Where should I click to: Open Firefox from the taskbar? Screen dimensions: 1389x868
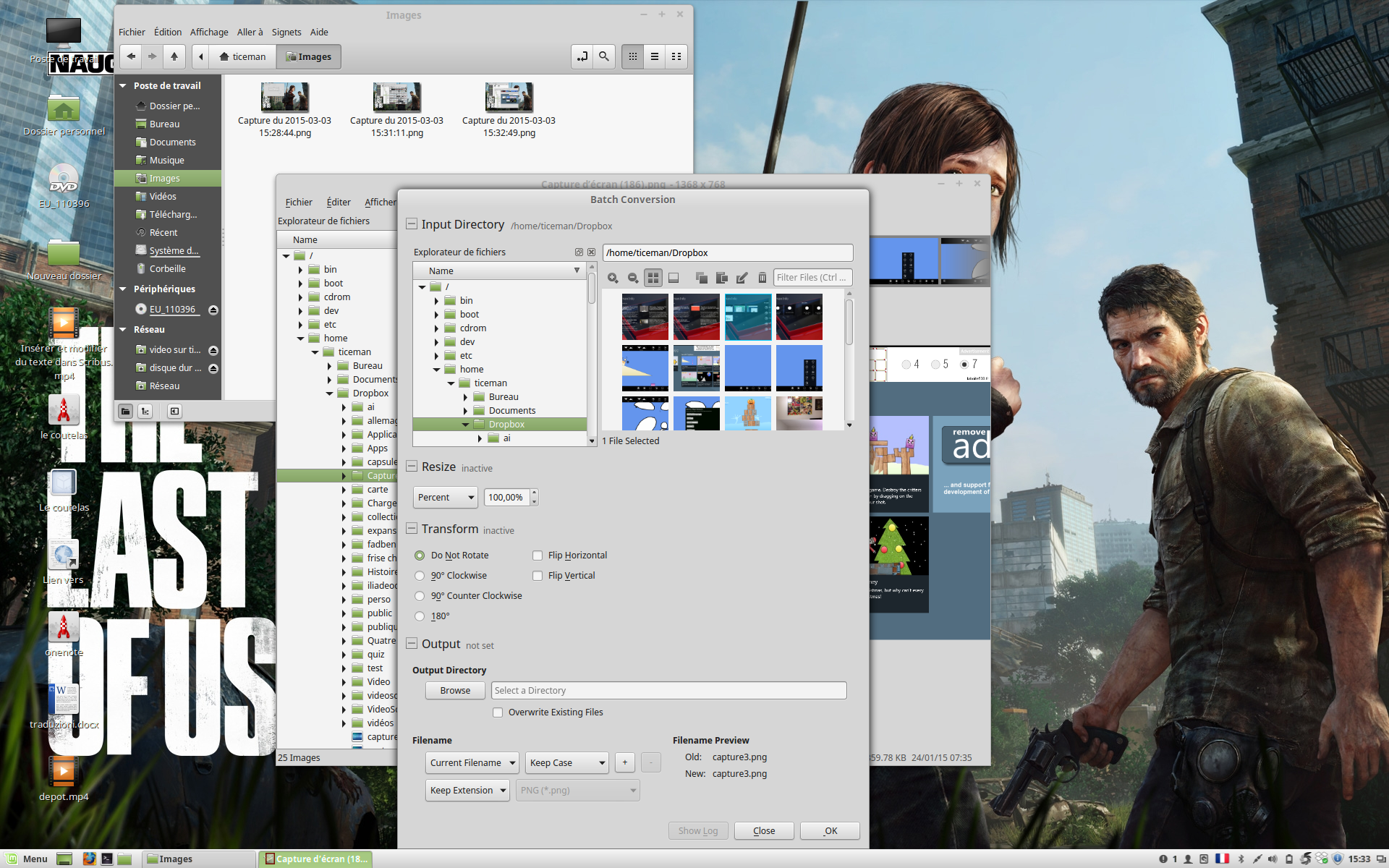(89, 859)
